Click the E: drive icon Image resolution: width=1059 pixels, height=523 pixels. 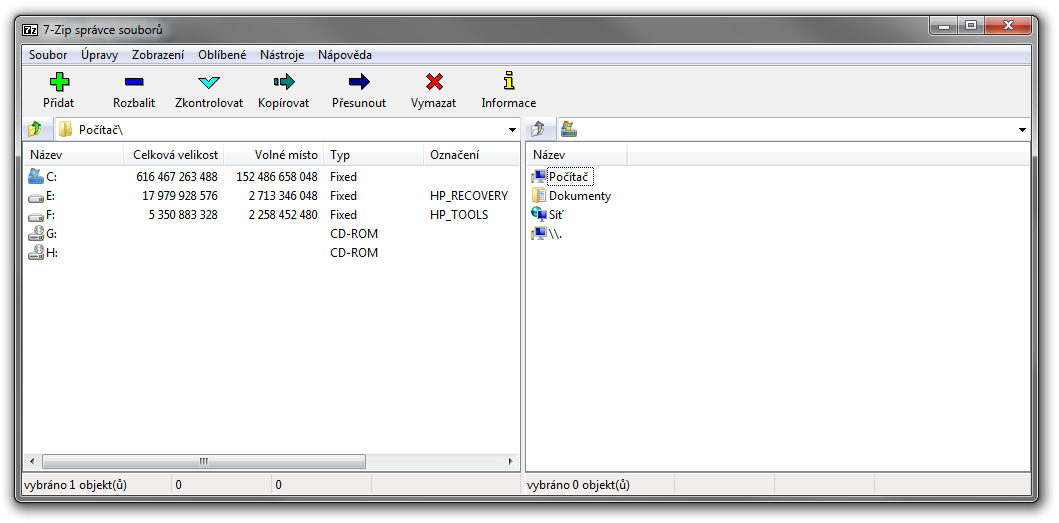click(x=36, y=197)
